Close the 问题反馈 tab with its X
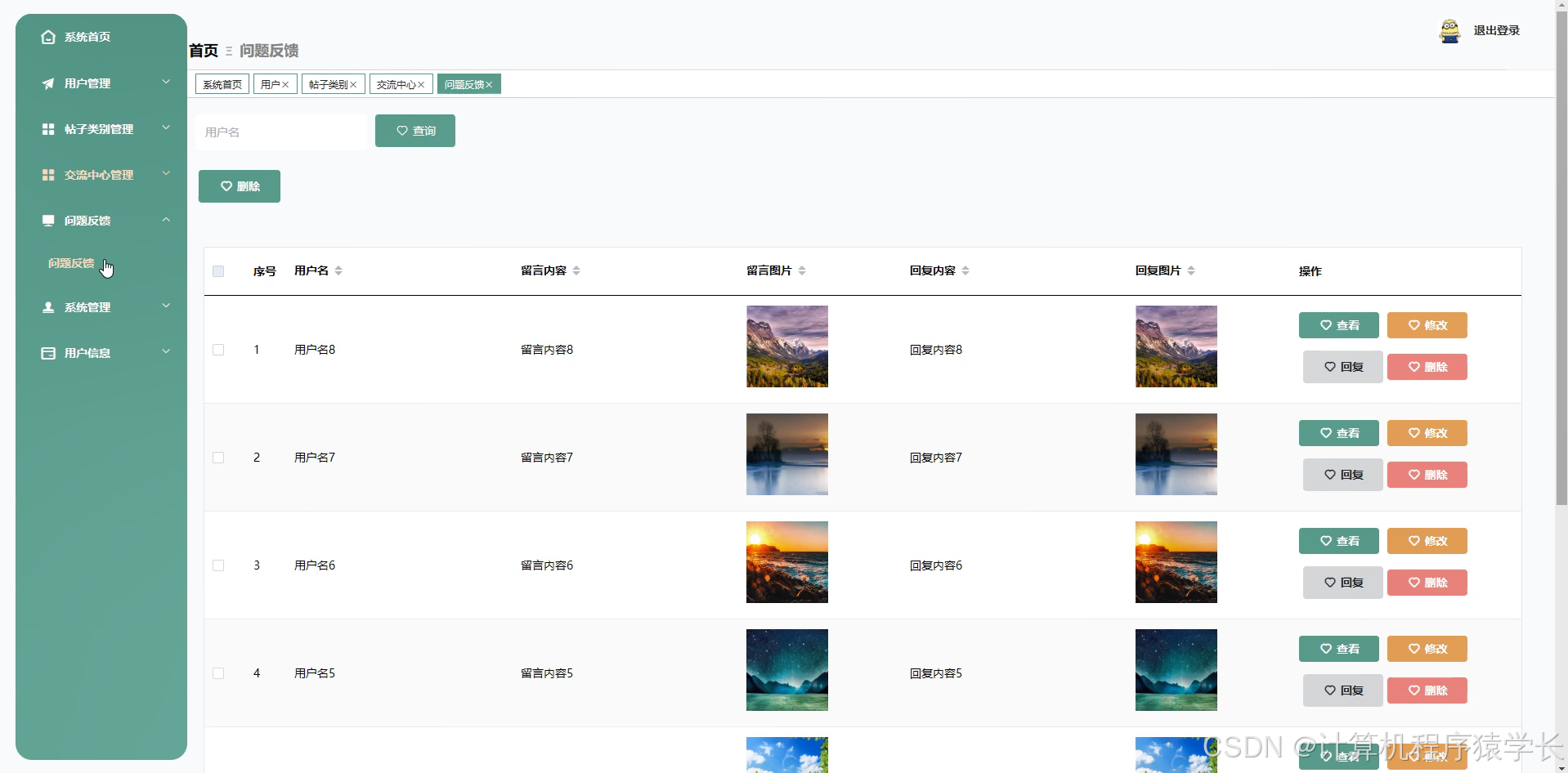Image resolution: width=1568 pixels, height=773 pixels. [x=489, y=85]
